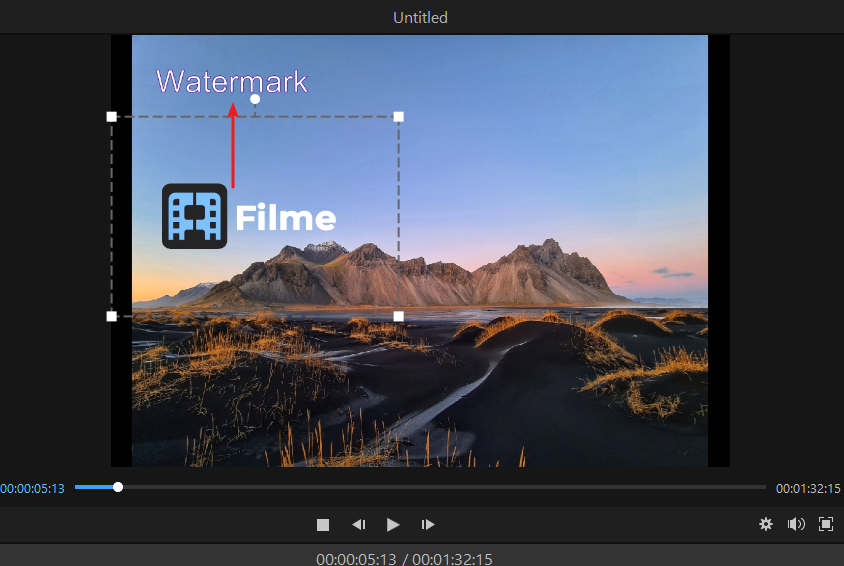The height and width of the screenshot is (566, 844).
Task: Click the round rotation handle above the selection
Action: pos(255,99)
